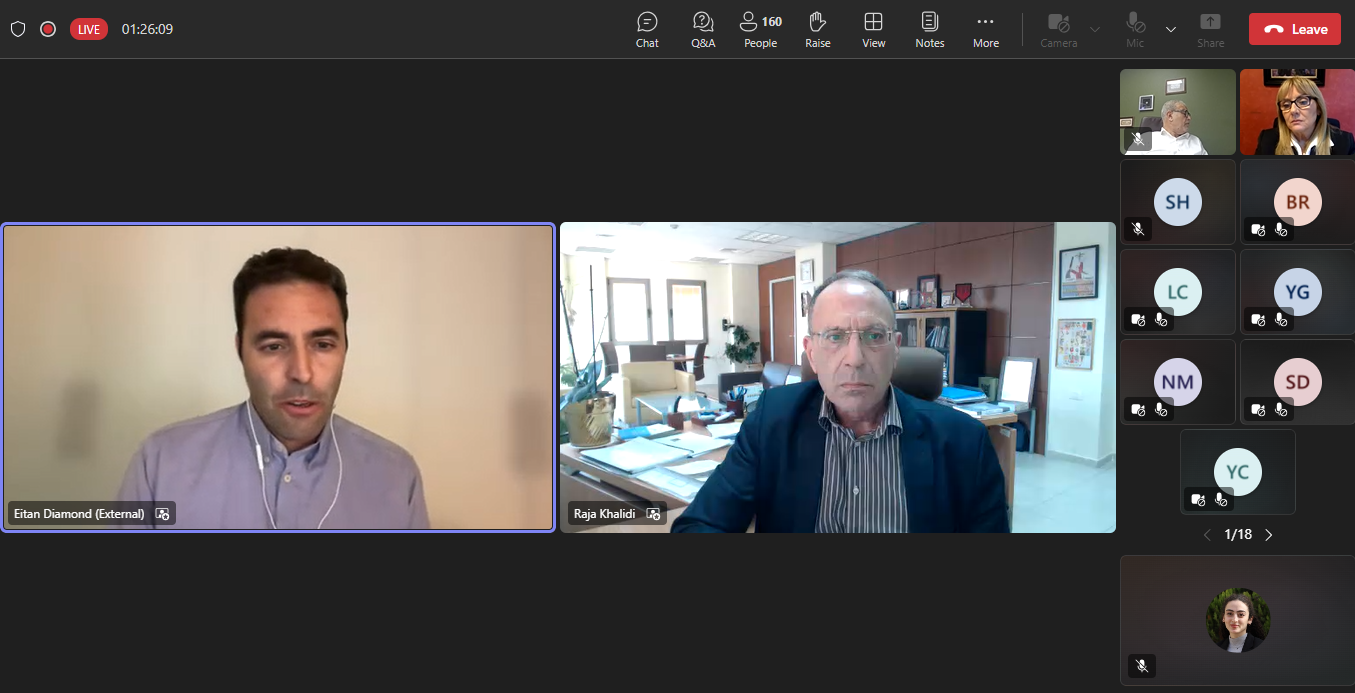1355x693 pixels.
Task: Select Raja Khalidi's video tile
Action: 837,377
